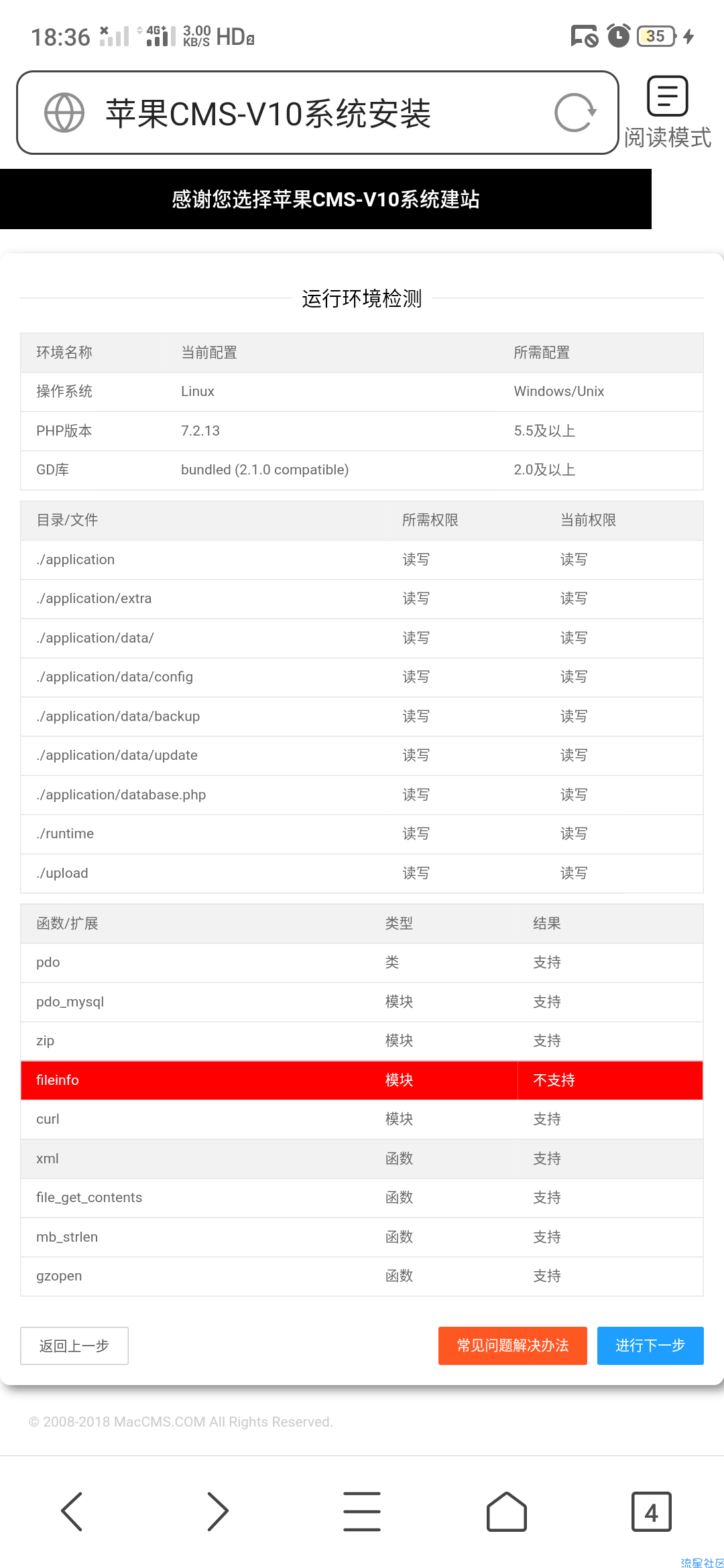Viewport: 724px width, 1568px height.
Task: Click the mb_strlen function name
Action: pos(67,1237)
